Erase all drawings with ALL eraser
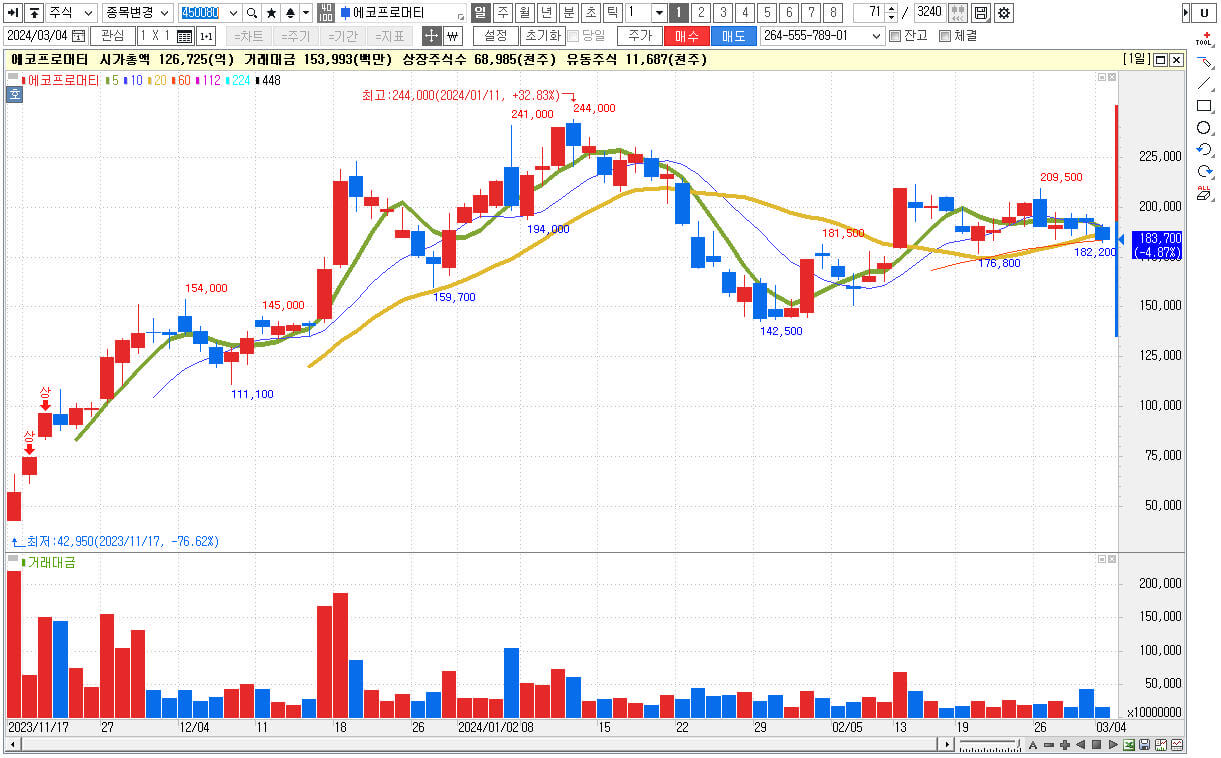This screenshot has width=1221, height=758. click(x=1204, y=193)
